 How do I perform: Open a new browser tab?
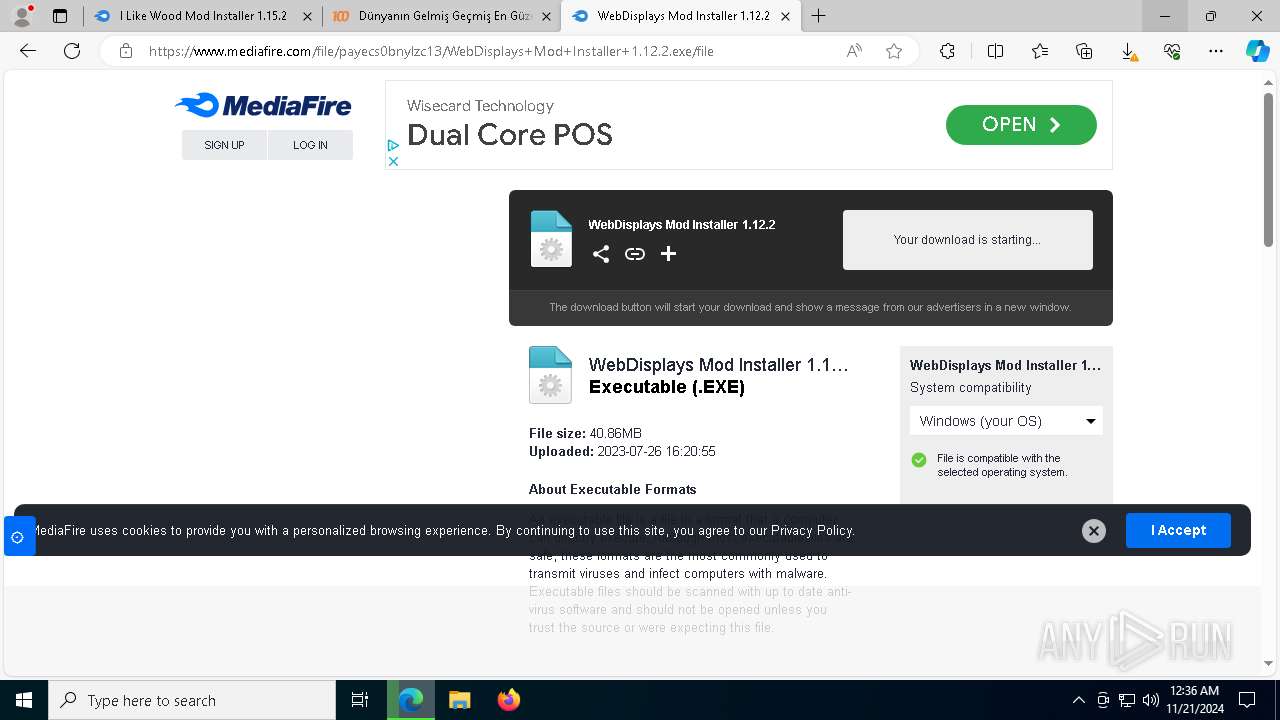(x=818, y=16)
